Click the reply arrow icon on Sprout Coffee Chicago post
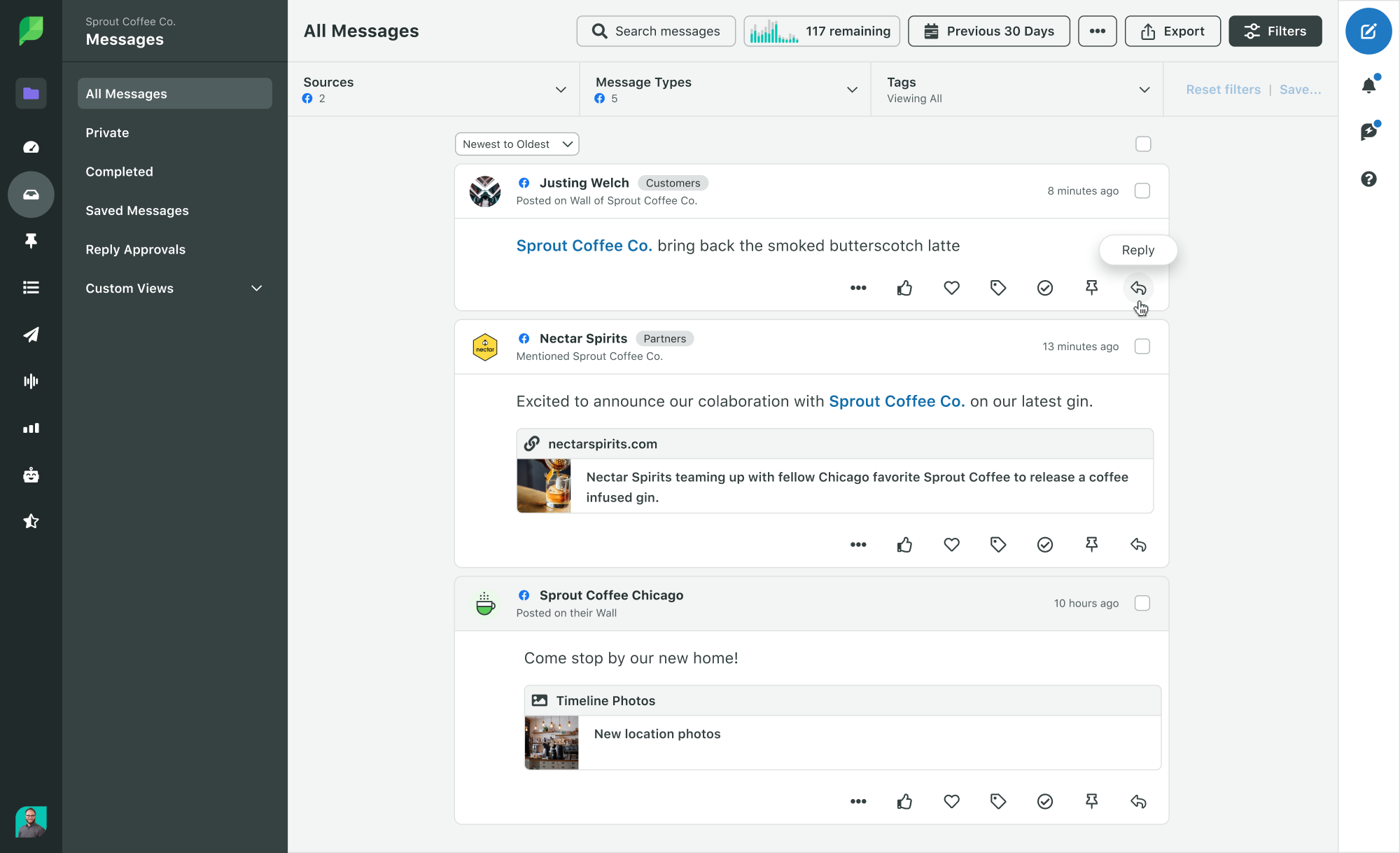The height and width of the screenshot is (853, 1400). click(x=1138, y=801)
